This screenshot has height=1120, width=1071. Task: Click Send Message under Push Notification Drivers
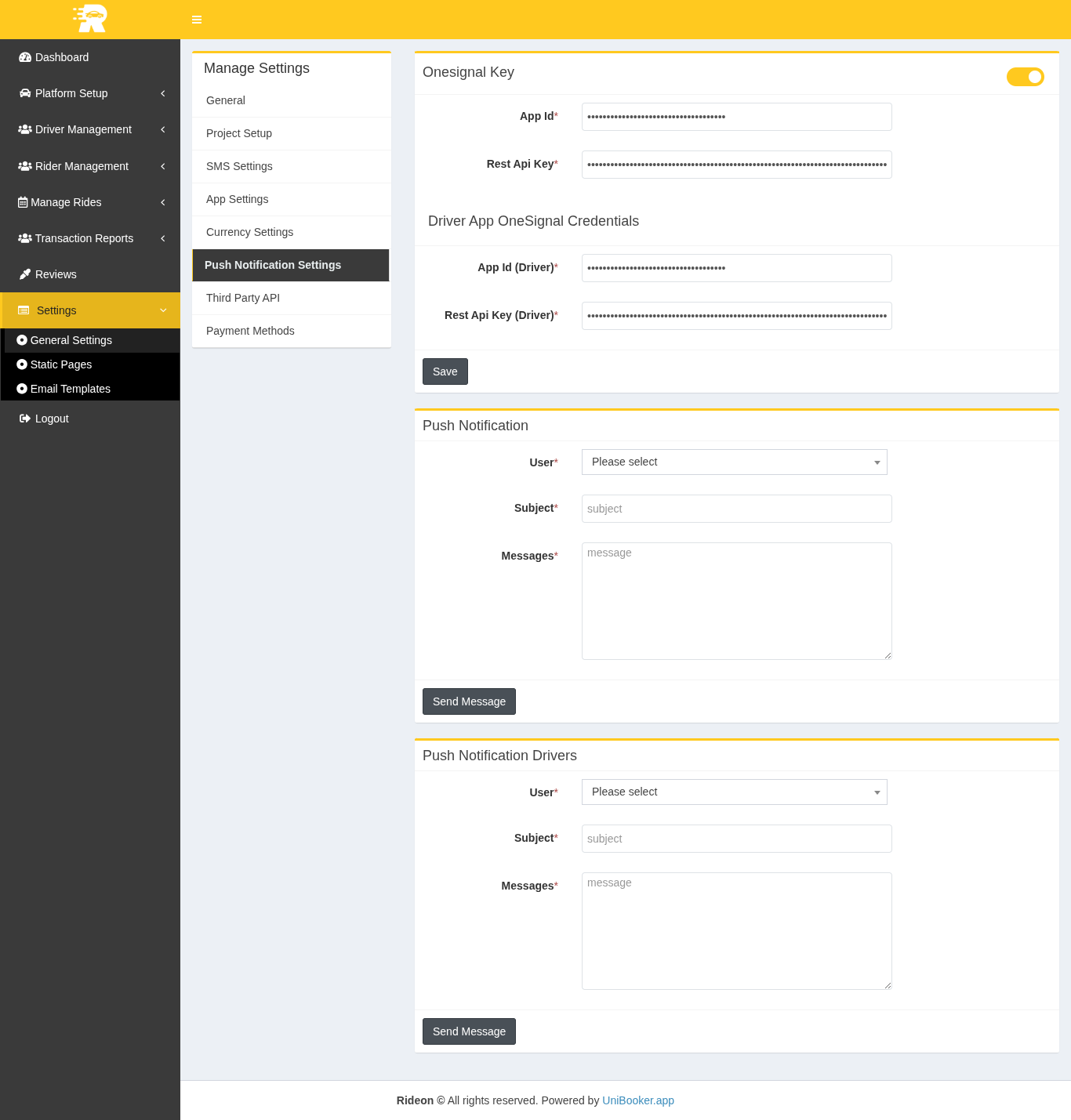[x=469, y=1031]
